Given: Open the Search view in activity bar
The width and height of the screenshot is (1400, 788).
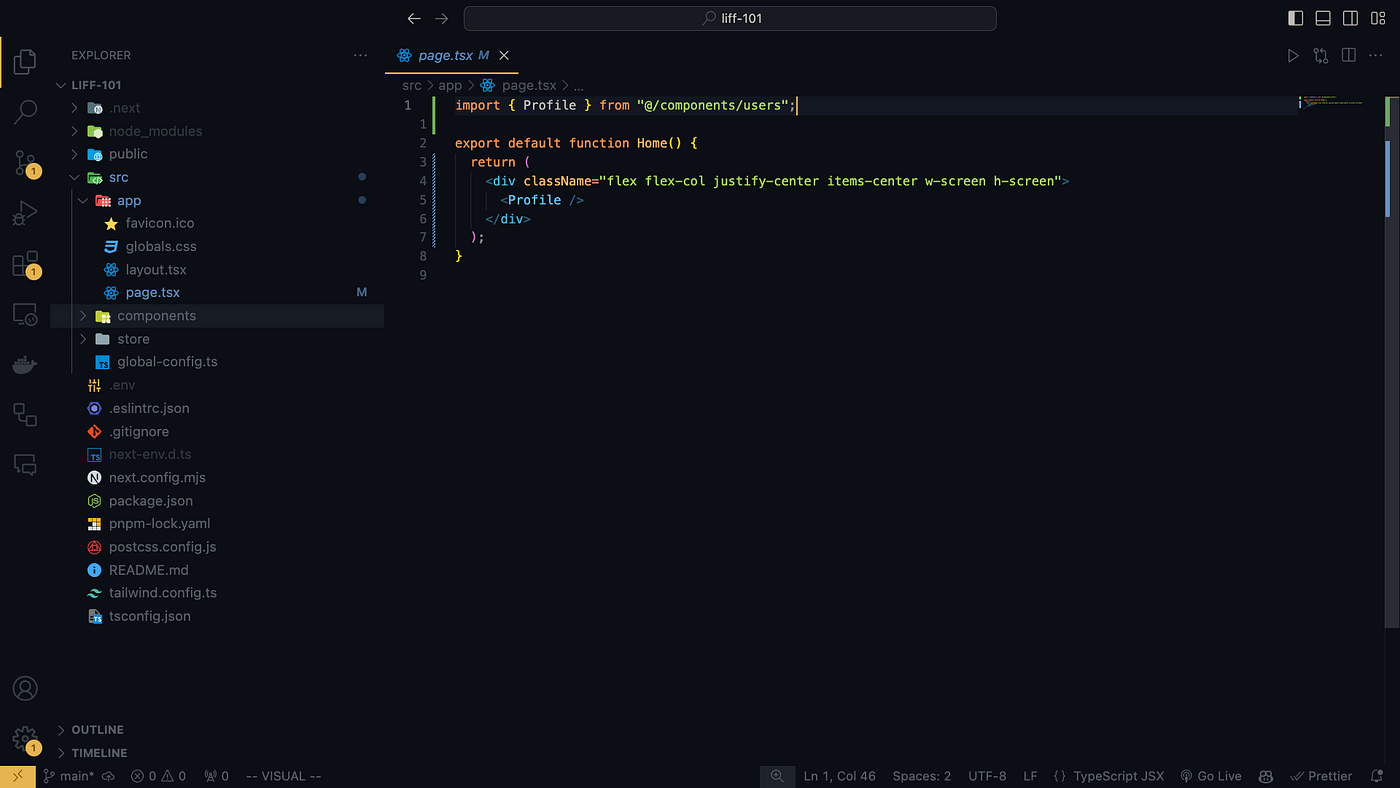Looking at the screenshot, I should (x=25, y=112).
